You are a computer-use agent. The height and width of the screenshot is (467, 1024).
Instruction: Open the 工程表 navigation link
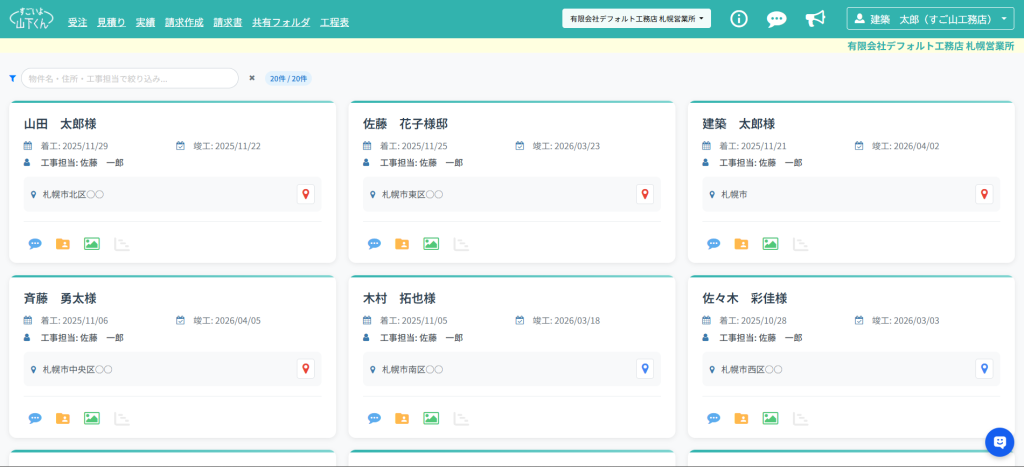point(334,21)
